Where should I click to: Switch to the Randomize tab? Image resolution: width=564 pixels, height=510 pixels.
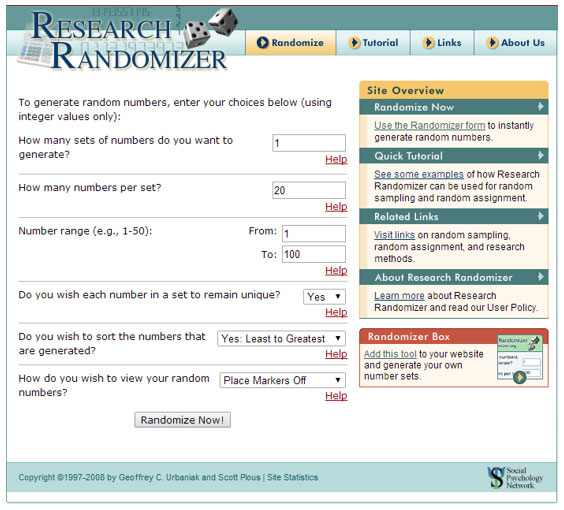click(291, 43)
